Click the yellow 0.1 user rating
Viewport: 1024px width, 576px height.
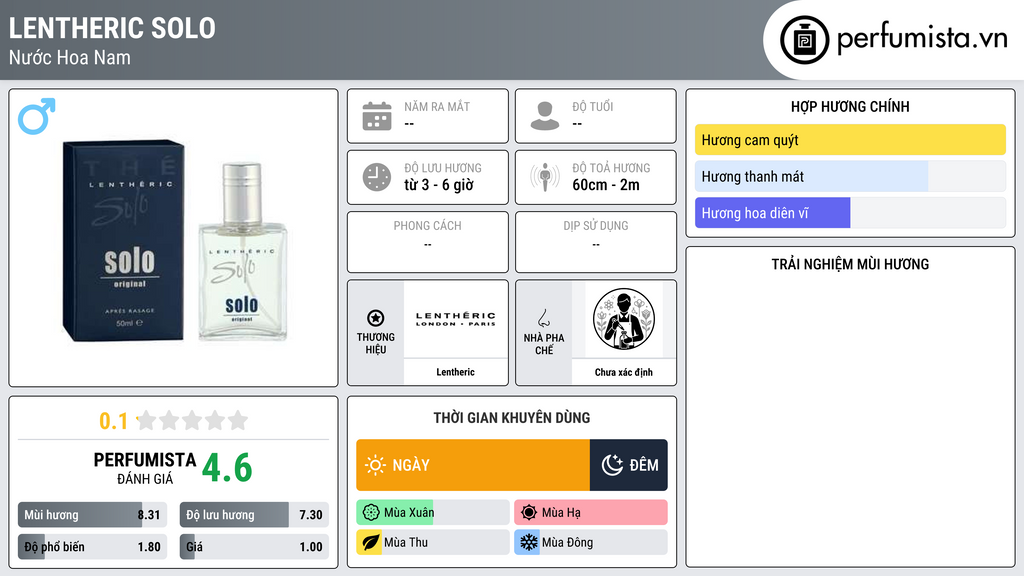click(114, 421)
